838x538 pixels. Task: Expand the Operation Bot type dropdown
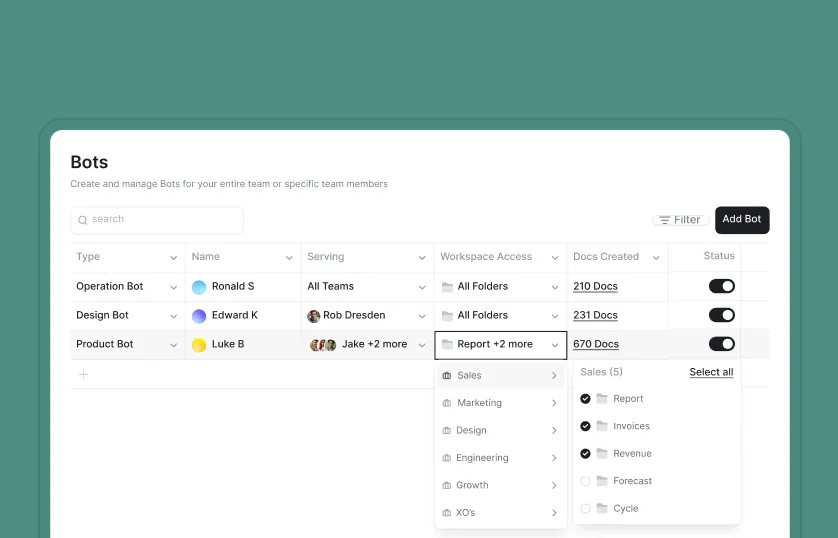(173, 287)
